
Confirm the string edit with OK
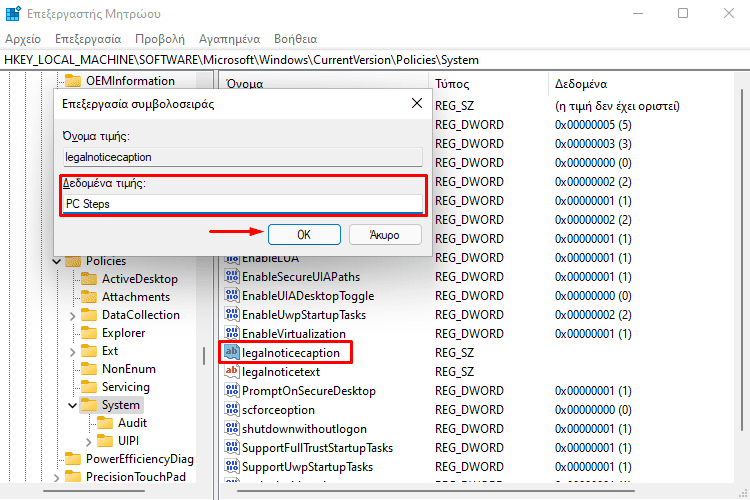click(304, 234)
